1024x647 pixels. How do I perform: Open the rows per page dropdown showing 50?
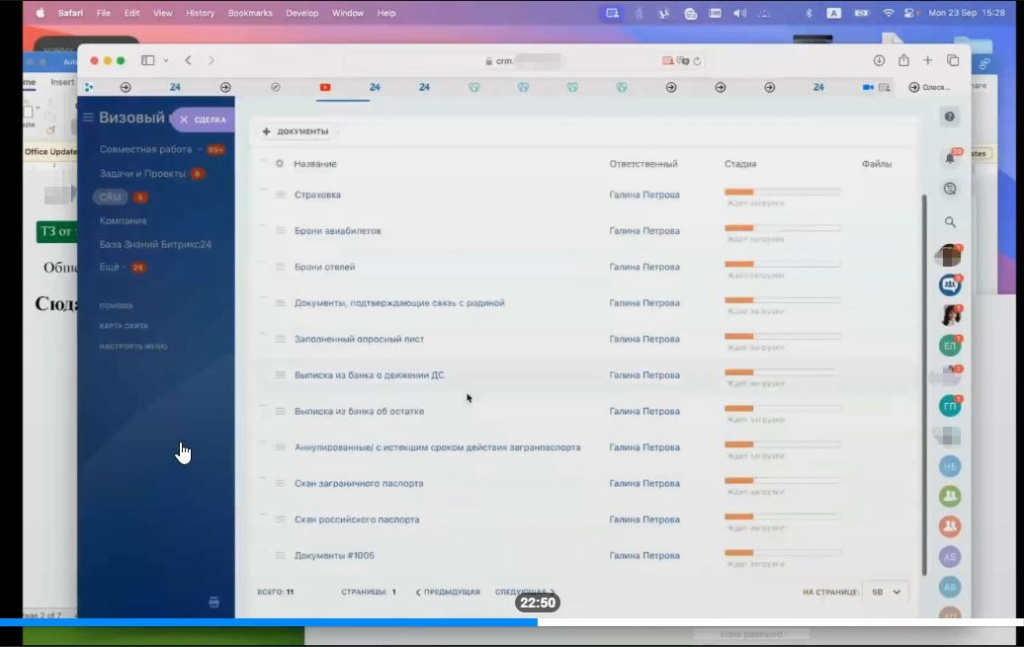(886, 592)
